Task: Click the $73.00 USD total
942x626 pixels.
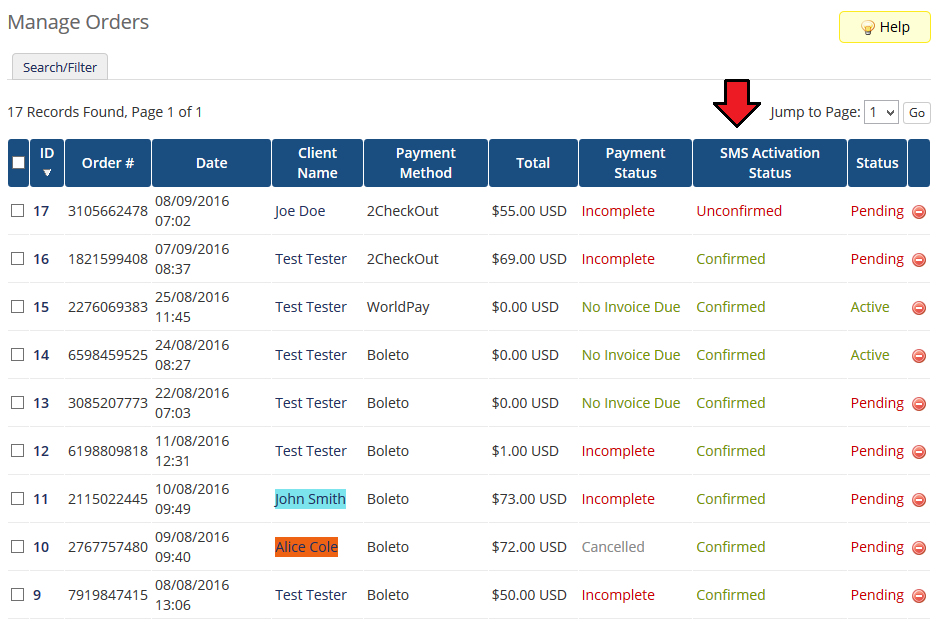Action: (529, 499)
